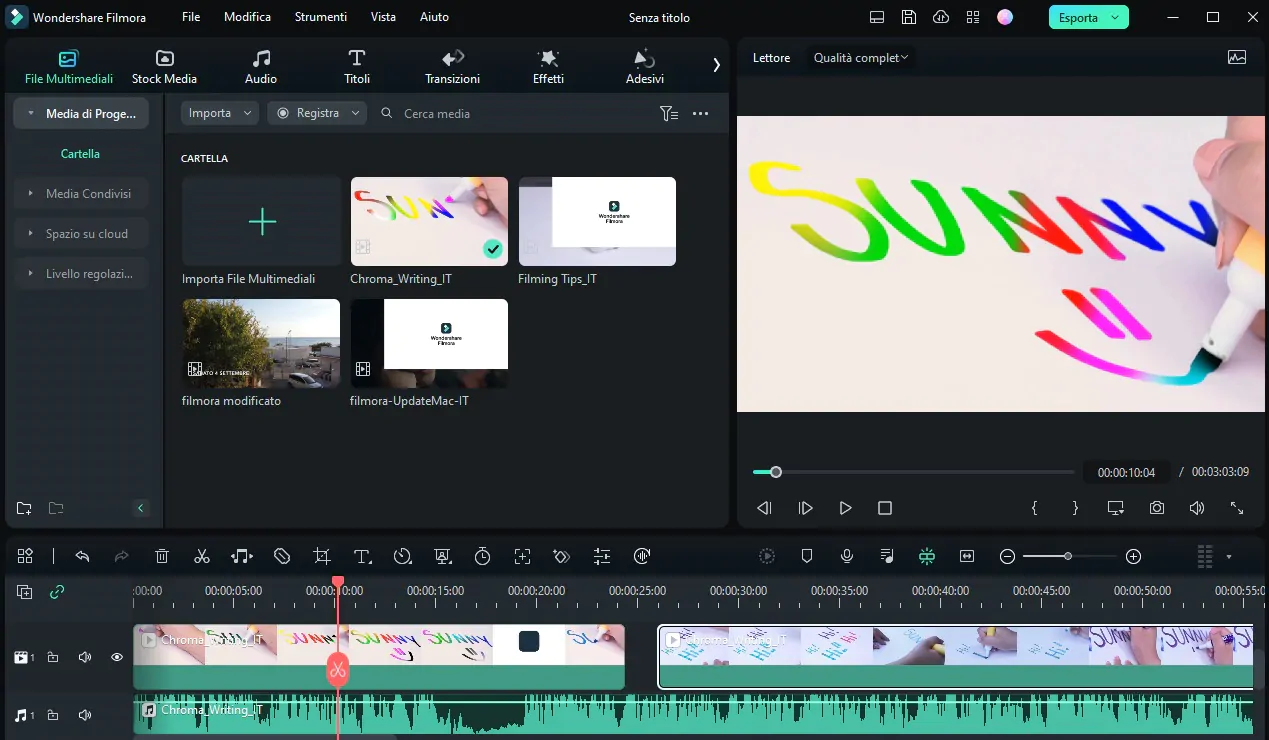Select the scissors split tool in the timeline toolbar
The width and height of the screenshot is (1269, 740).
pos(202,556)
